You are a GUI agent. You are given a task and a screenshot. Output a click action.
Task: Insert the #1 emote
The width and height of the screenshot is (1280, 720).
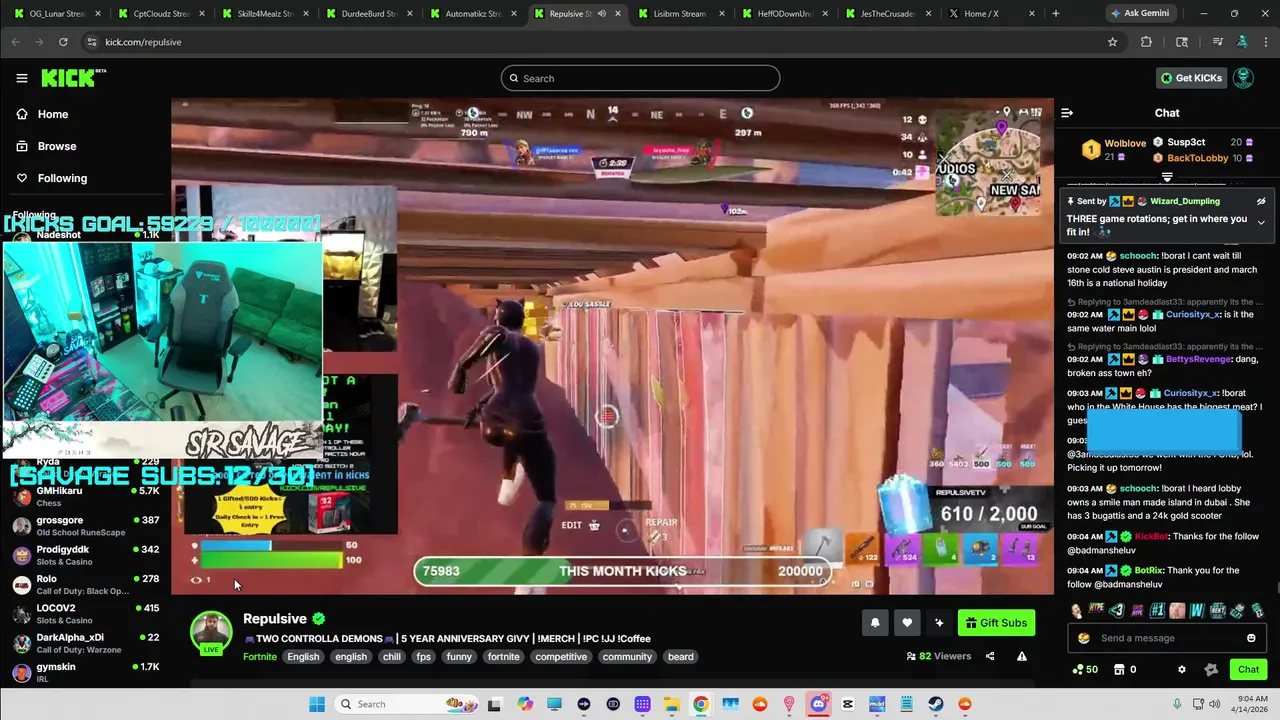[x=1157, y=610]
